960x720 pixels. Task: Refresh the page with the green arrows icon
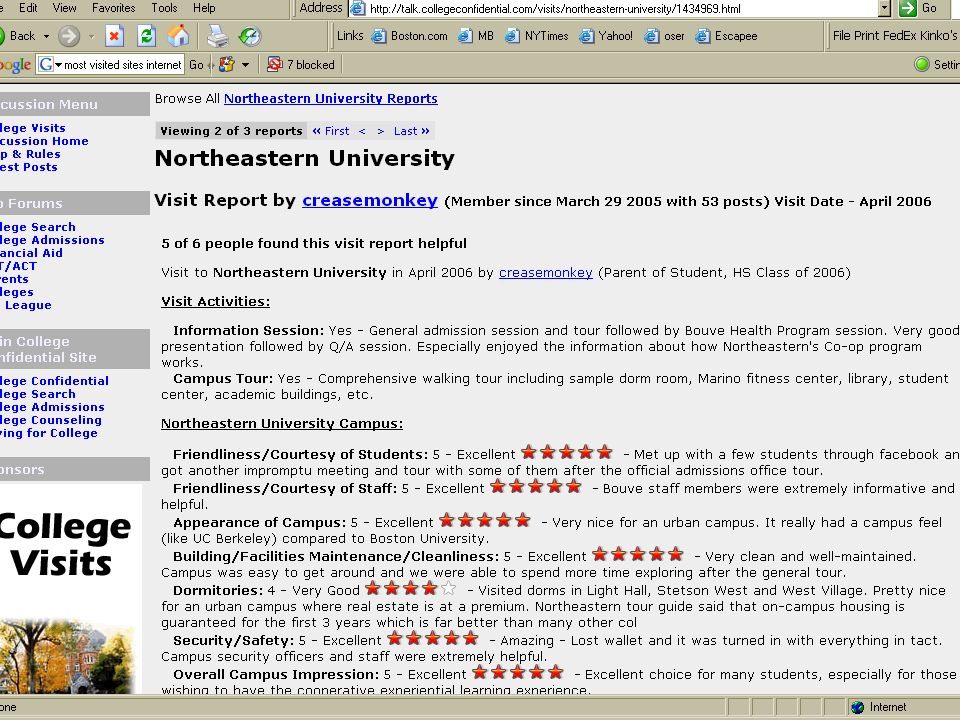(146, 36)
